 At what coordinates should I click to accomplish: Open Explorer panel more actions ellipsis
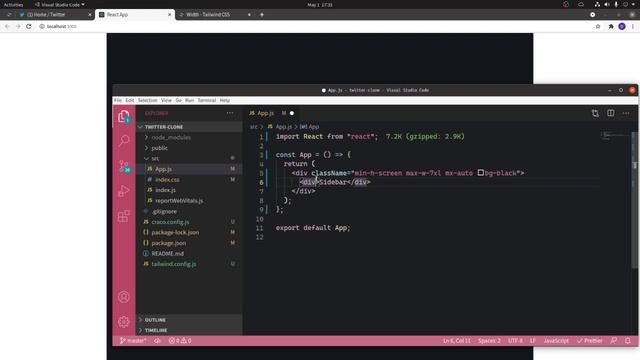point(230,113)
